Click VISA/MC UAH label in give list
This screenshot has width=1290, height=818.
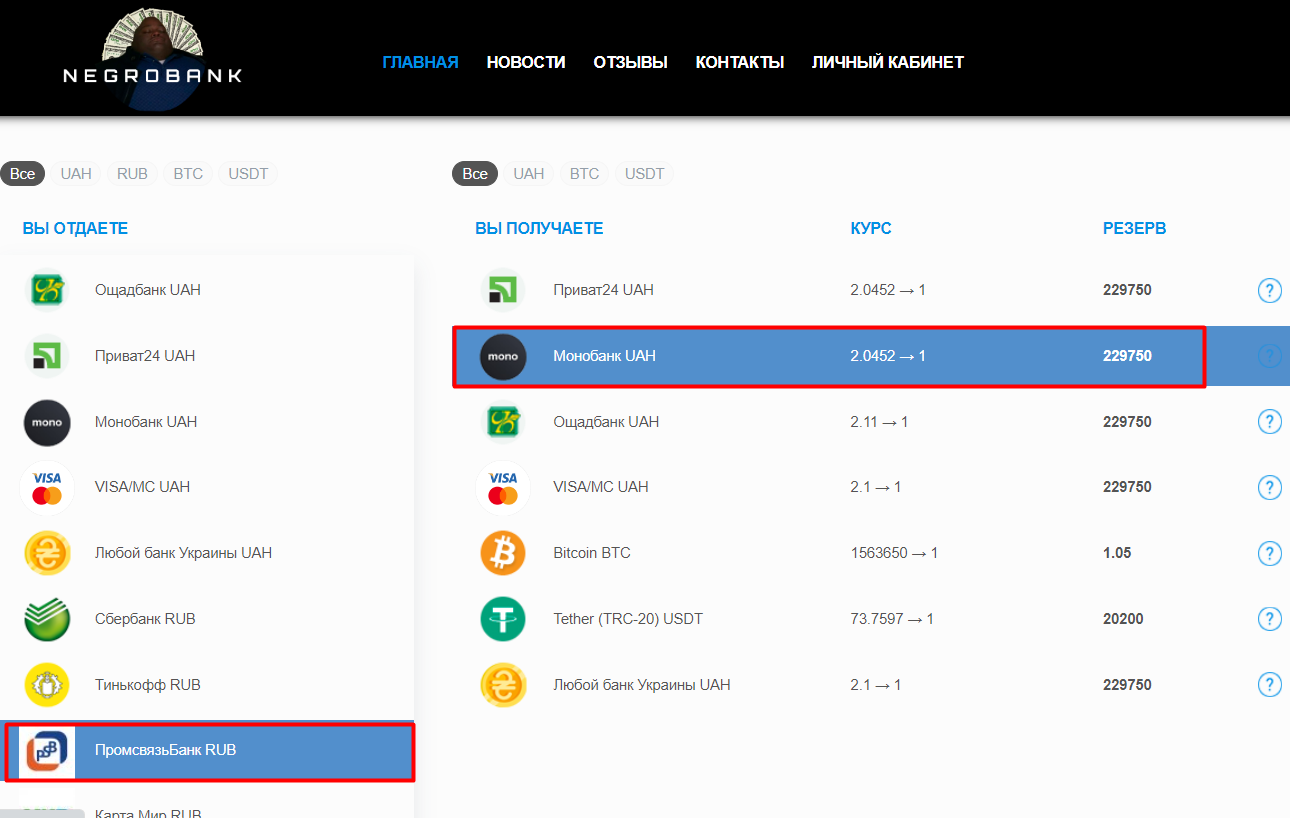[142, 487]
